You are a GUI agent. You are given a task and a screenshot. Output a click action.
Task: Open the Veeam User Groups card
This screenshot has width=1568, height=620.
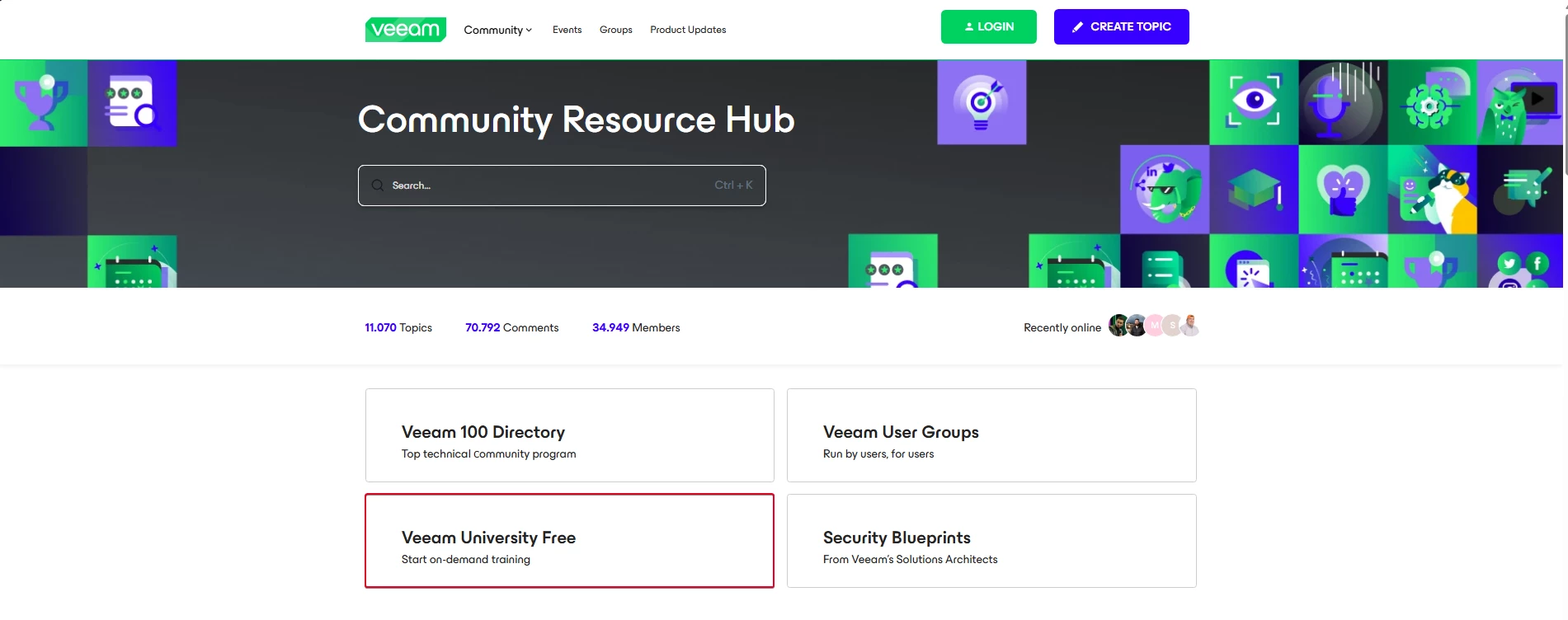pyautogui.click(x=991, y=435)
